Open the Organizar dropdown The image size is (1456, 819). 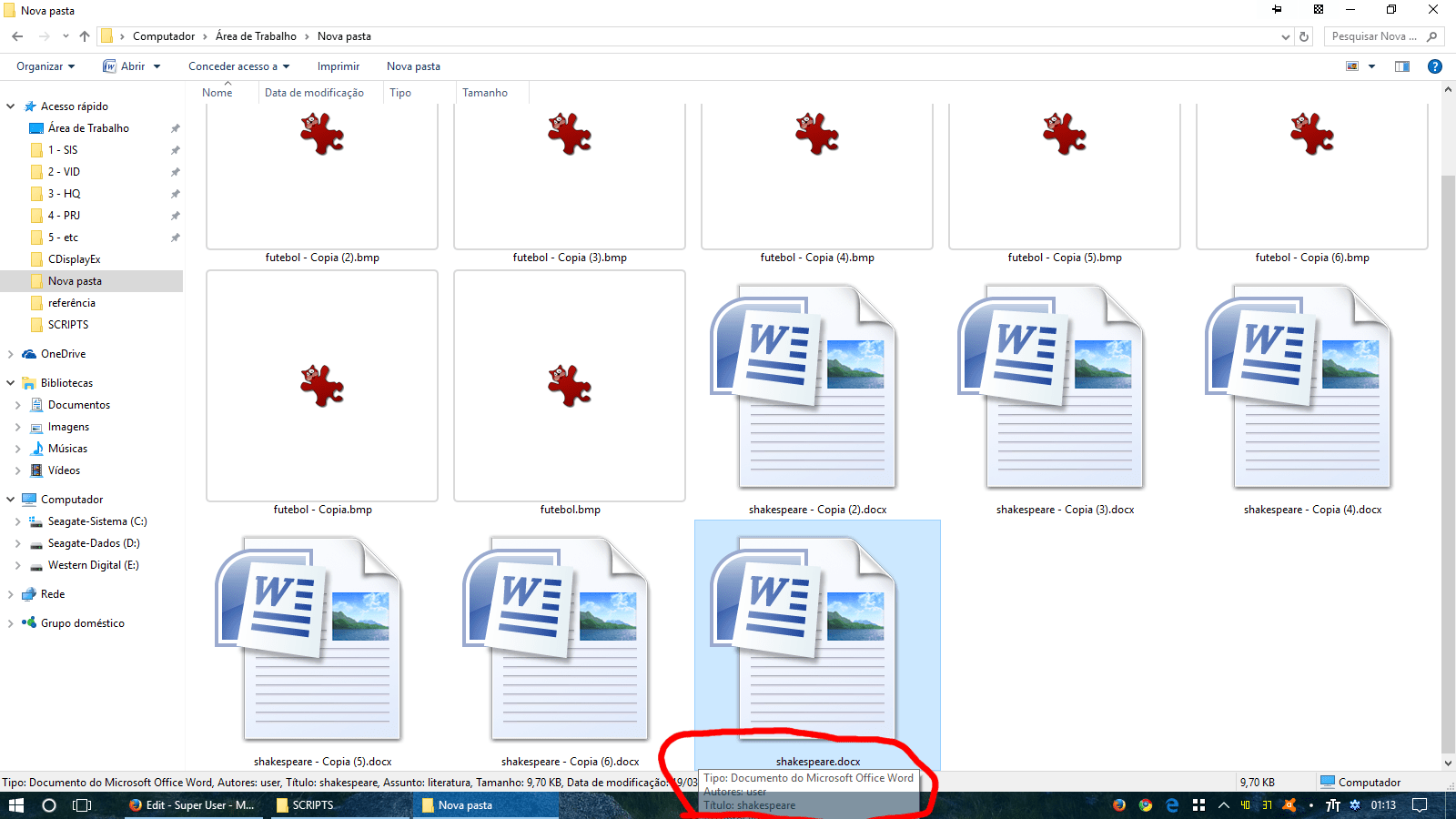click(x=43, y=66)
